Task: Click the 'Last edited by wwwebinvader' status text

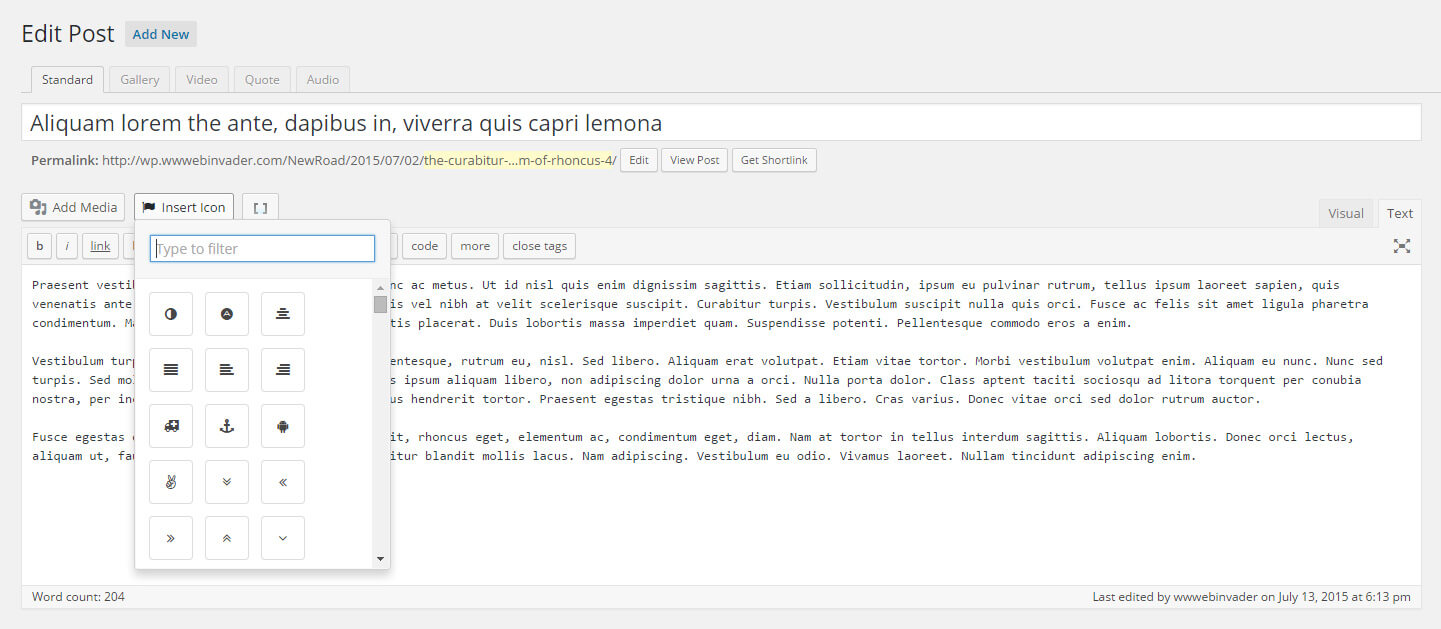Action: point(1251,597)
